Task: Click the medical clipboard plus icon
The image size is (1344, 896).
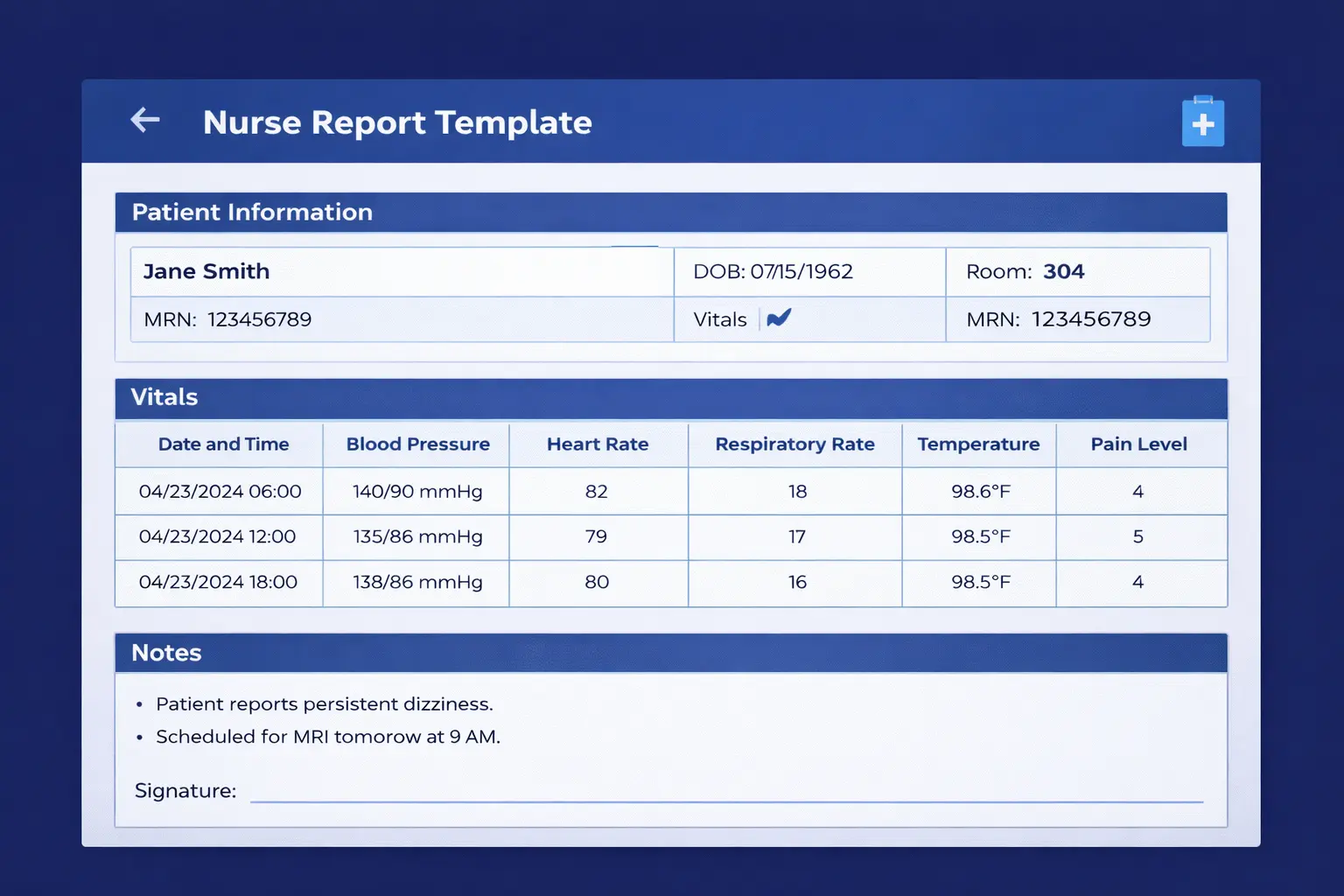Action: pyautogui.click(x=1202, y=122)
